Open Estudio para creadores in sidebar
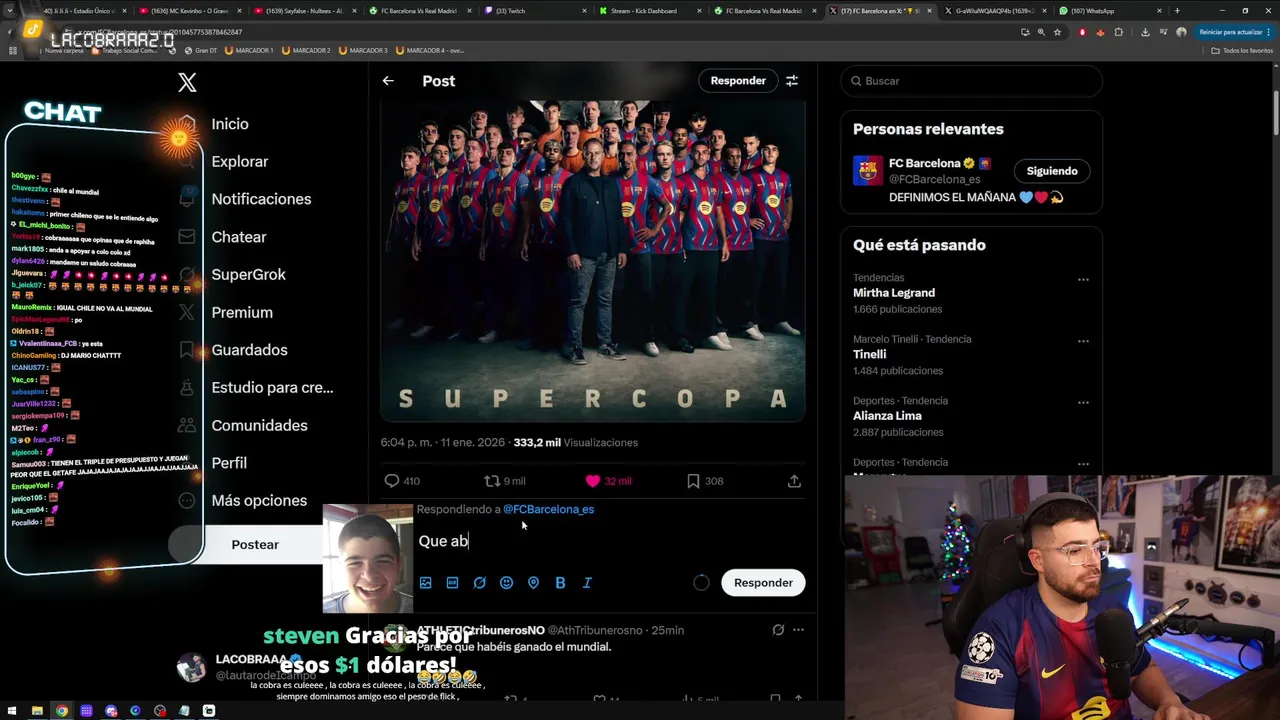This screenshot has height=720, width=1280. click(x=272, y=387)
